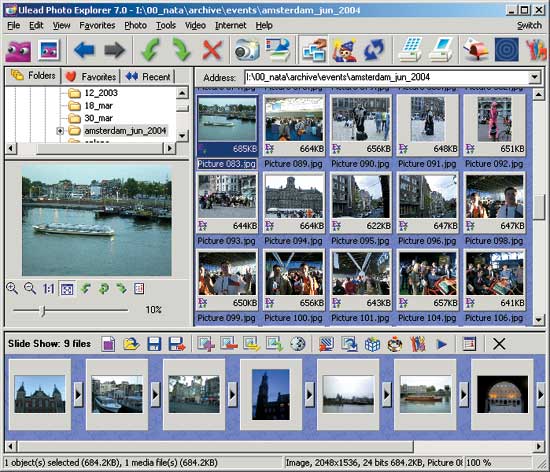Open the Favorites menu
Image resolution: width=550 pixels, height=472 pixels.
coord(97,26)
